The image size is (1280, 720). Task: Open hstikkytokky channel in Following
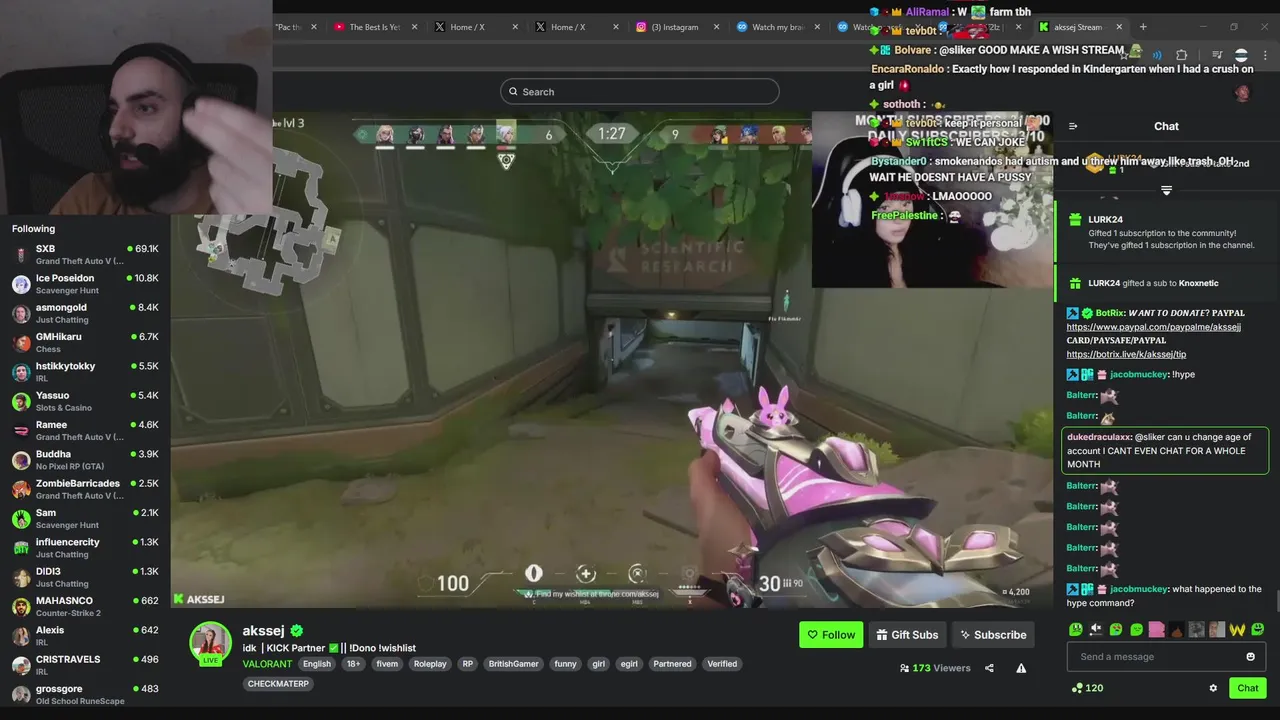coord(85,372)
